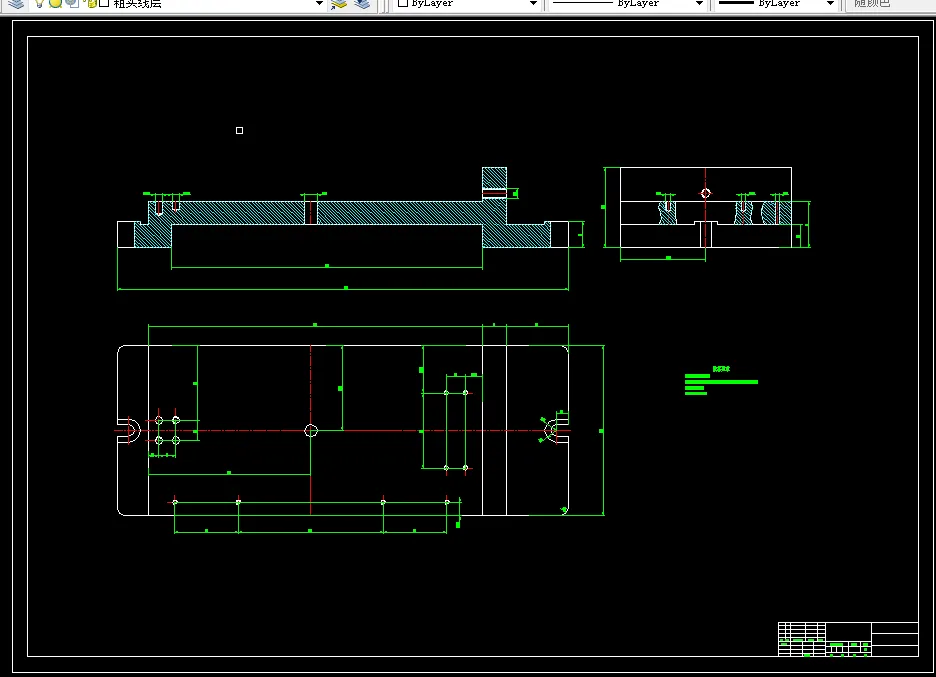Select the green technical notes text block
Viewport: 936px width, 677px height.
721,381
